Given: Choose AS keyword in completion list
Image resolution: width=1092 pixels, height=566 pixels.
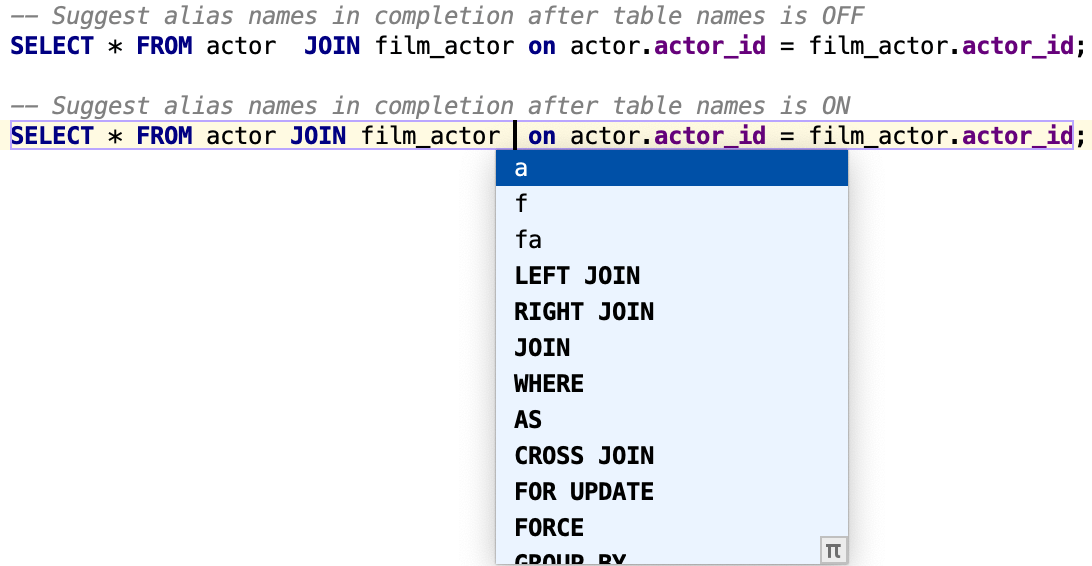Looking at the screenshot, I should click(671, 420).
